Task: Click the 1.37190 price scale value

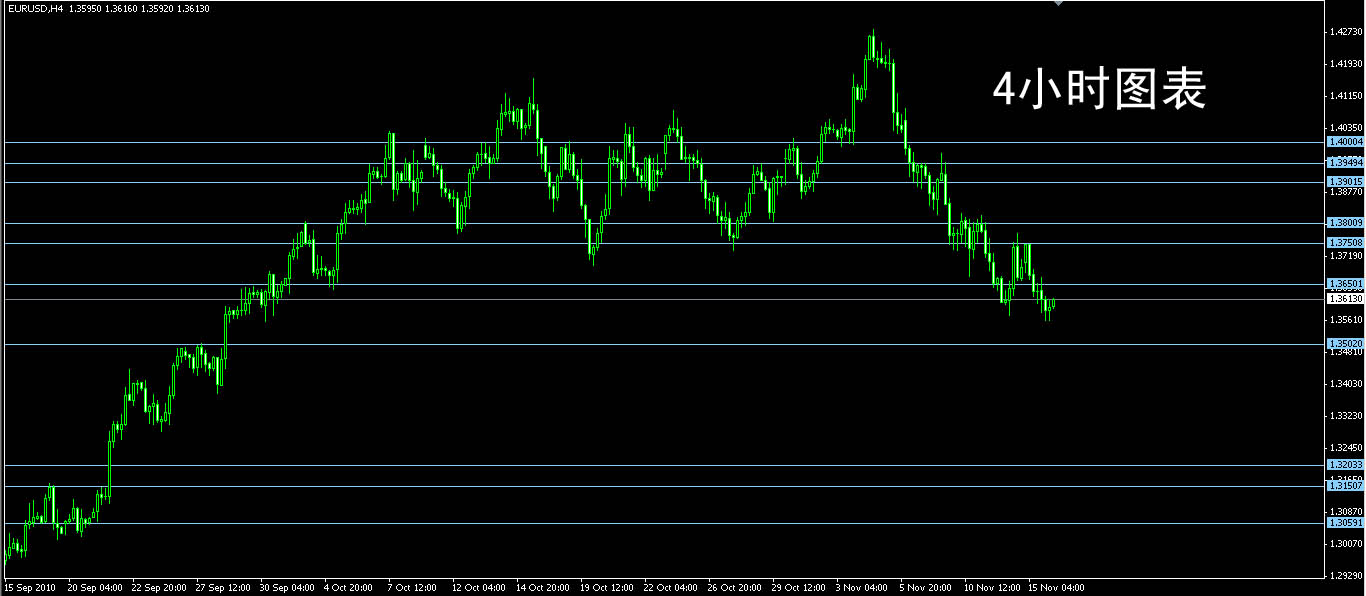Action: [x=1346, y=256]
